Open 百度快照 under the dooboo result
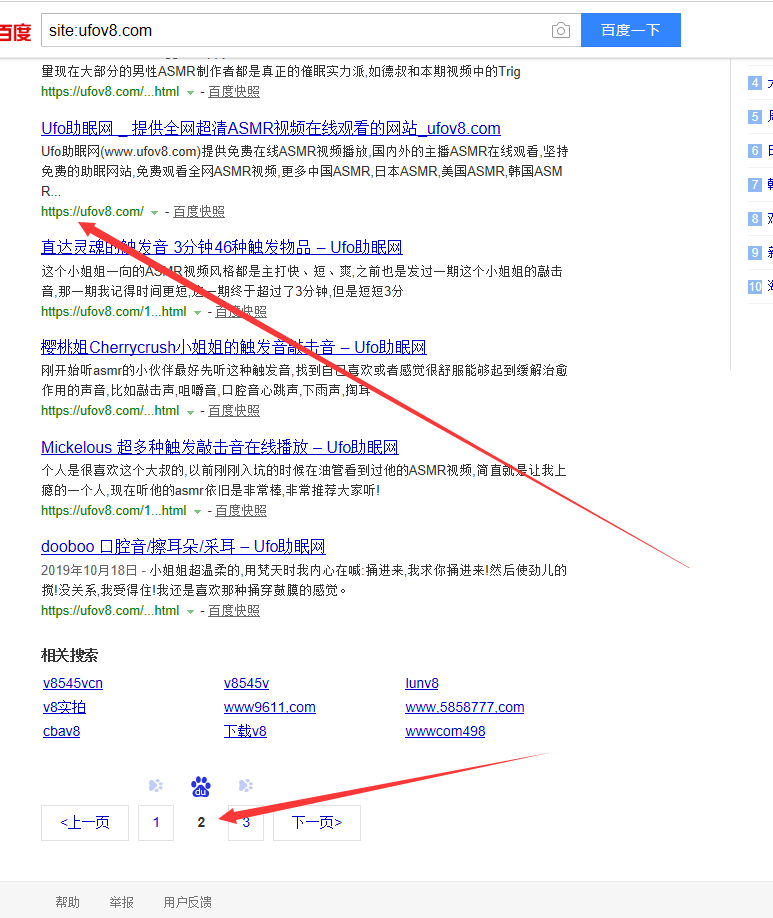This screenshot has height=918, width=773. tap(234, 611)
